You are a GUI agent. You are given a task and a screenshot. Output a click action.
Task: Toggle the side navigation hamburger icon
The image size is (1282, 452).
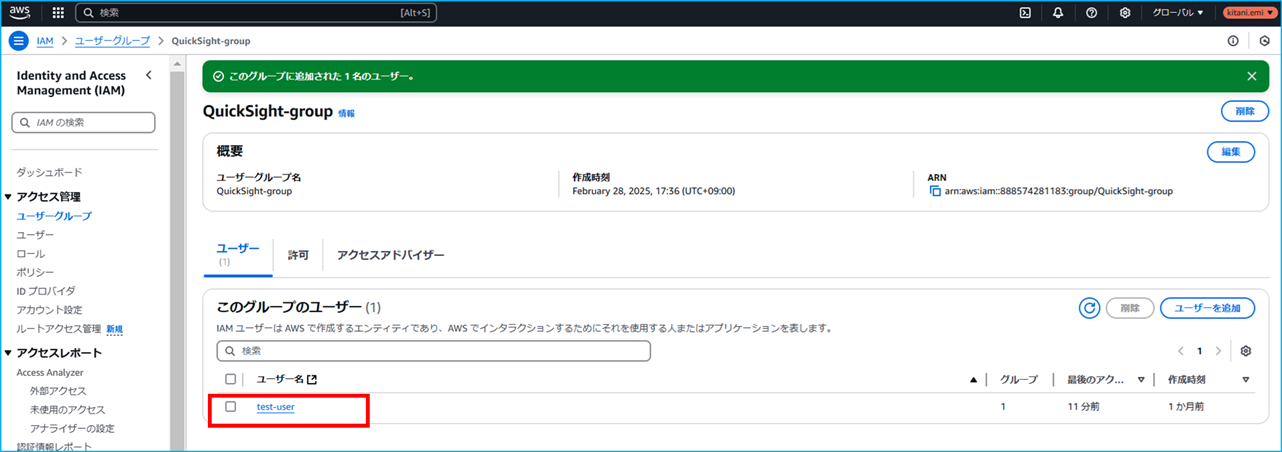[18, 41]
